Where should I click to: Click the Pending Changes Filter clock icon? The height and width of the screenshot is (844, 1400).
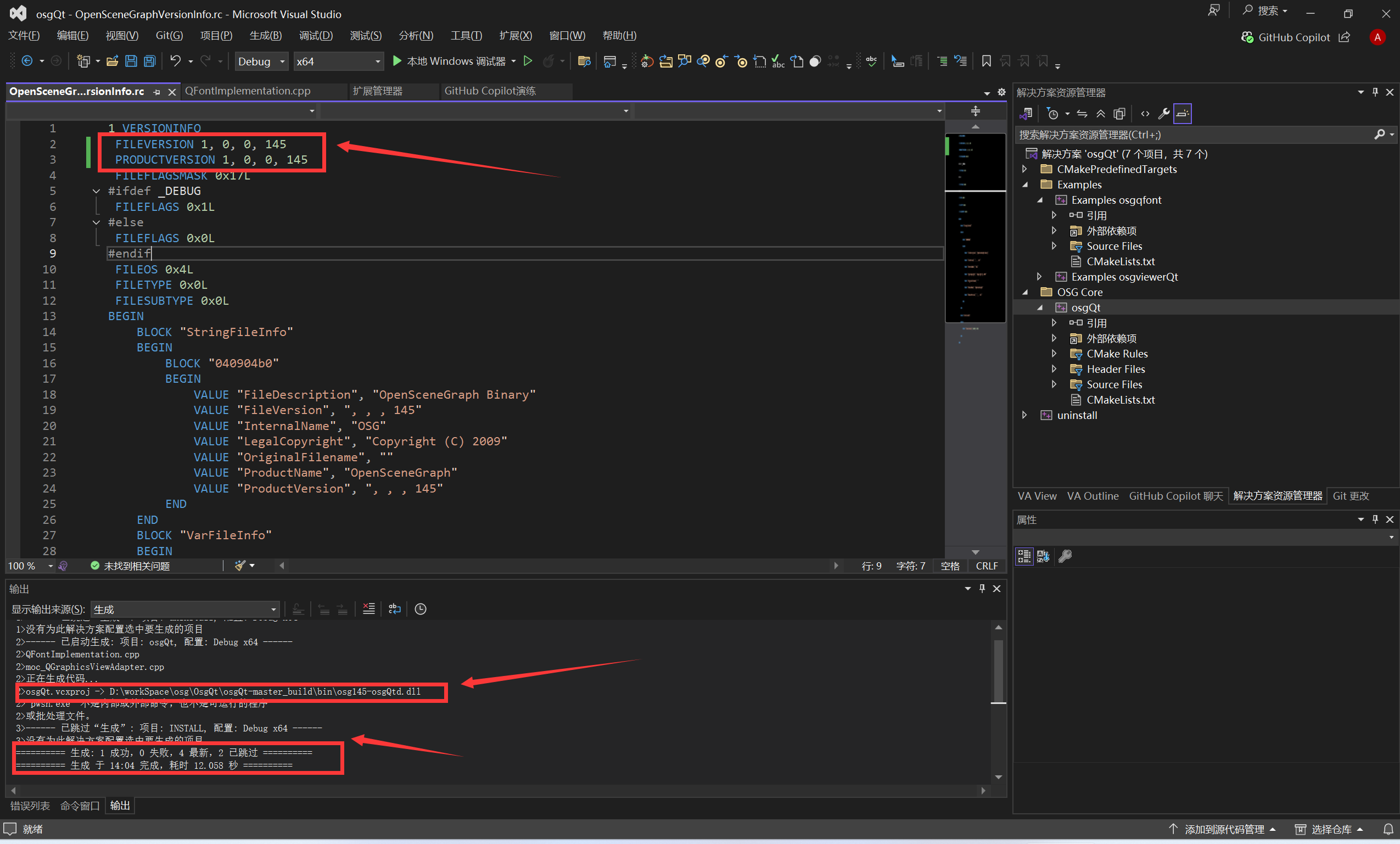1053,114
